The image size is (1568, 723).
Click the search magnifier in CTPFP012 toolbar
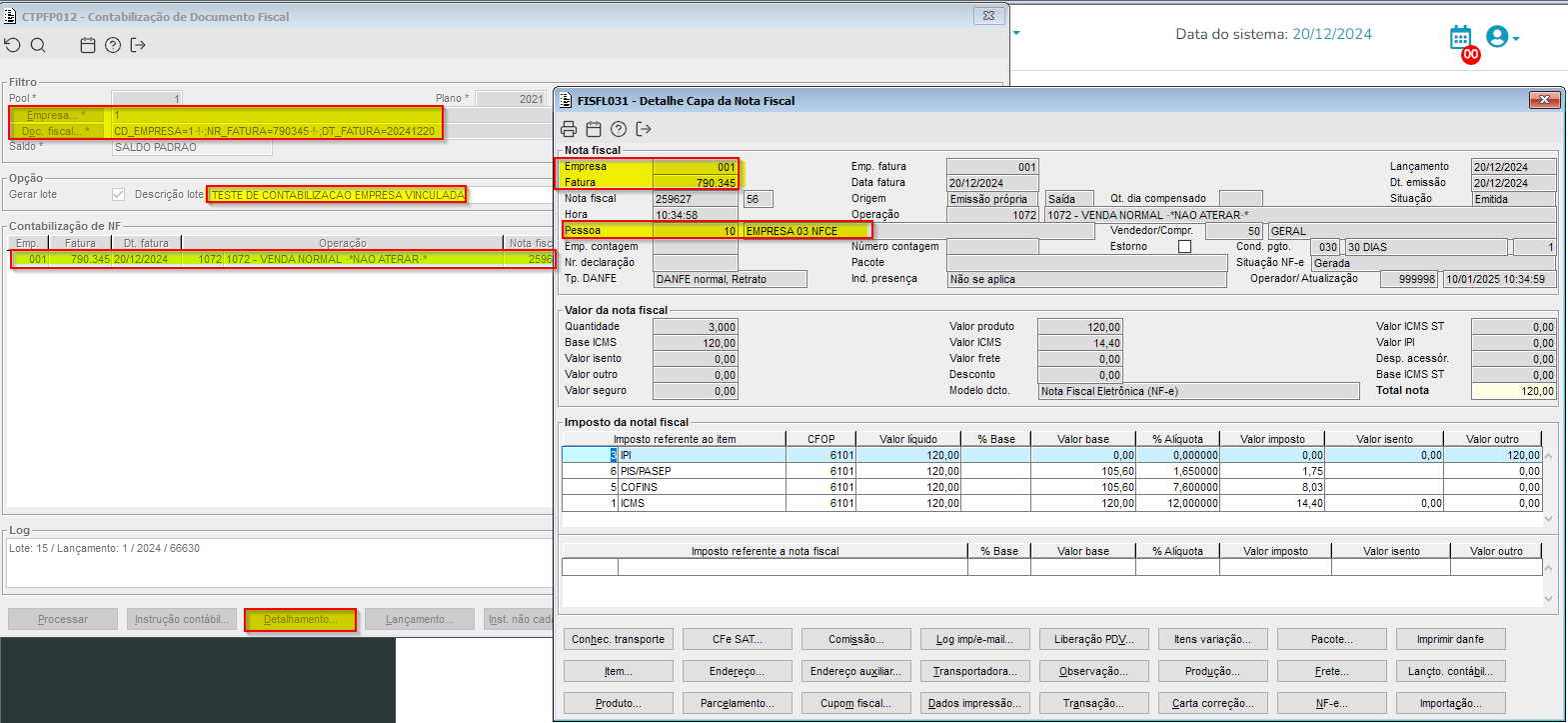(x=38, y=45)
